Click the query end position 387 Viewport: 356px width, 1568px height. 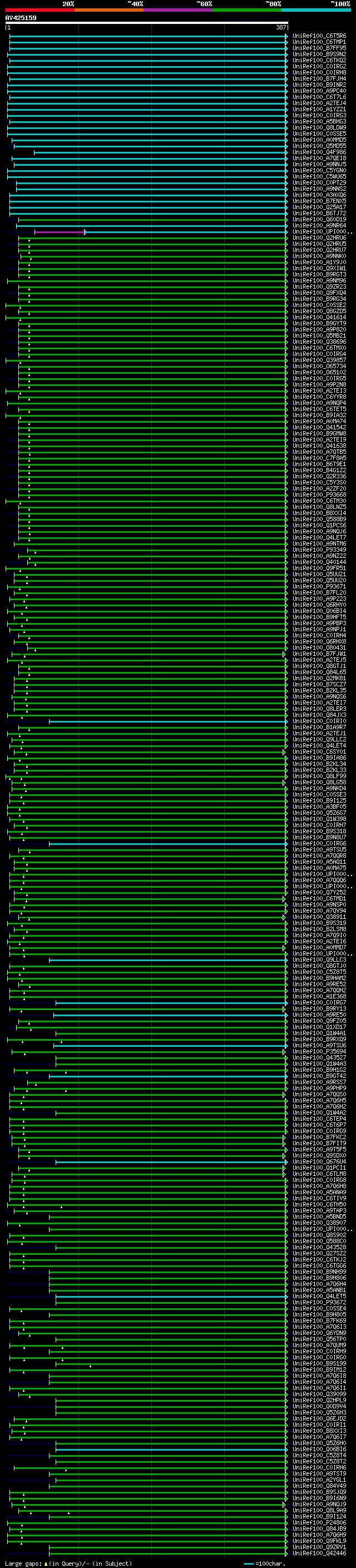(281, 28)
